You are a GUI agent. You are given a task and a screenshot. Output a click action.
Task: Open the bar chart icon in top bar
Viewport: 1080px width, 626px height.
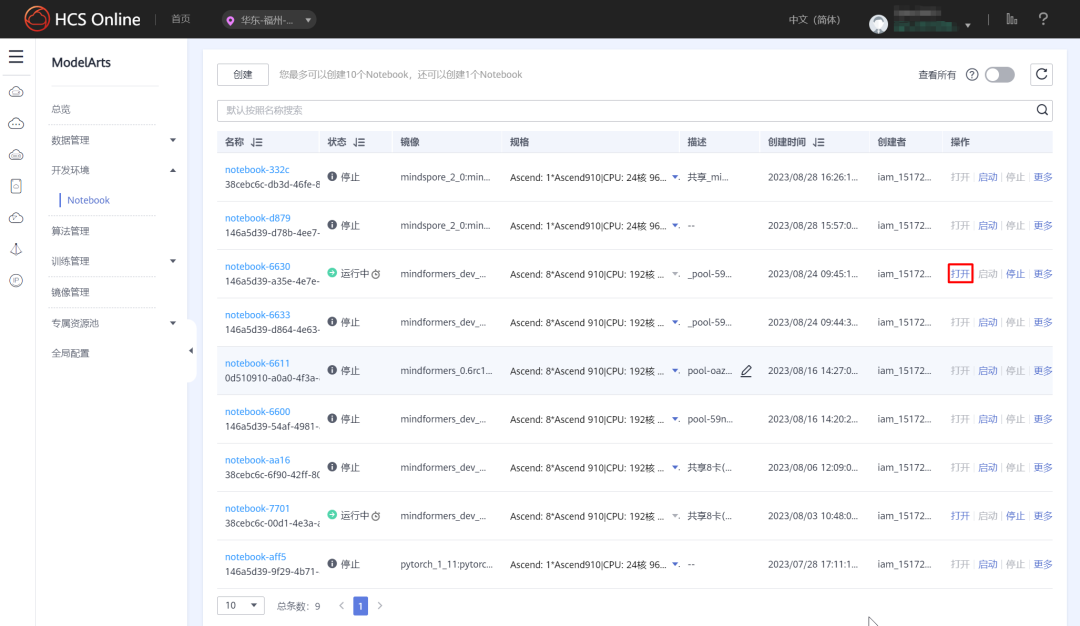tap(1011, 19)
